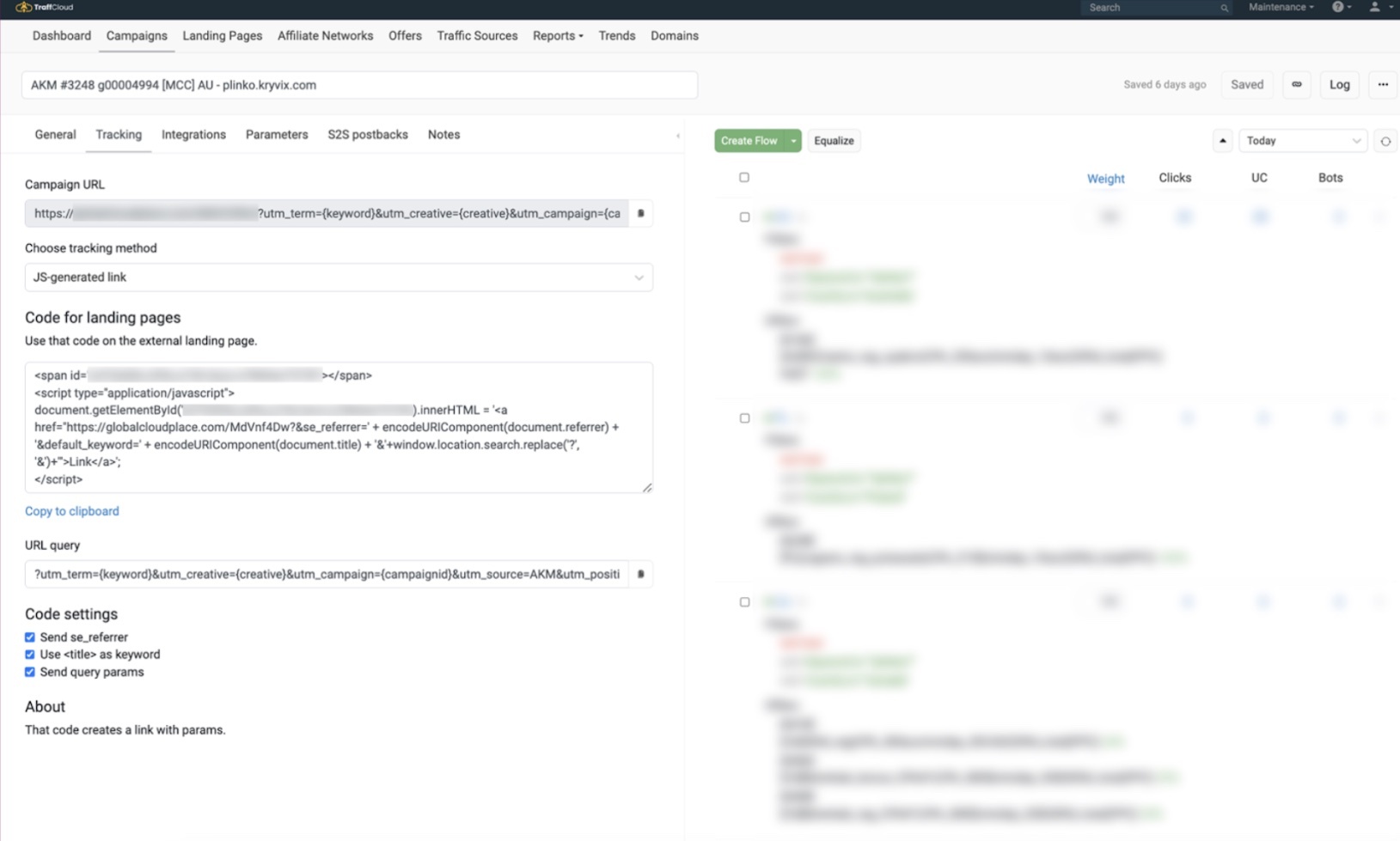
Task: Click the refresh stats circle icon
Action: pos(1385,141)
